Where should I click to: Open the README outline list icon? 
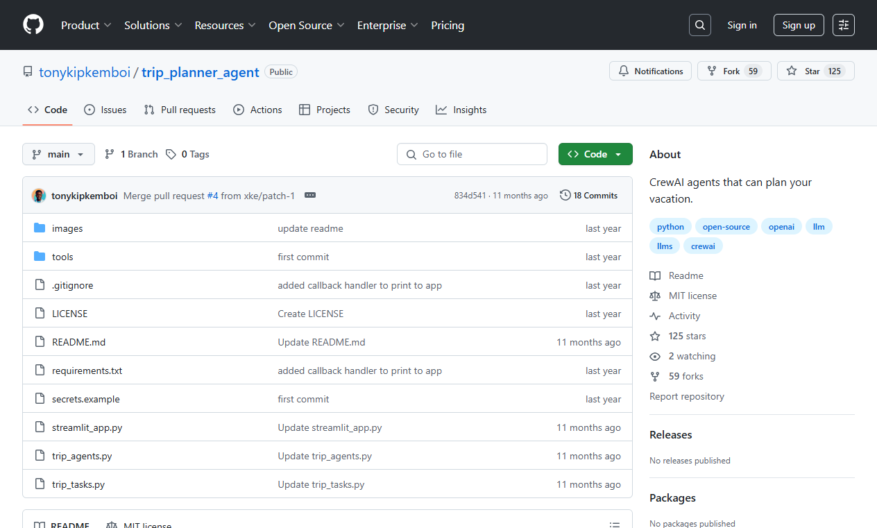click(615, 525)
